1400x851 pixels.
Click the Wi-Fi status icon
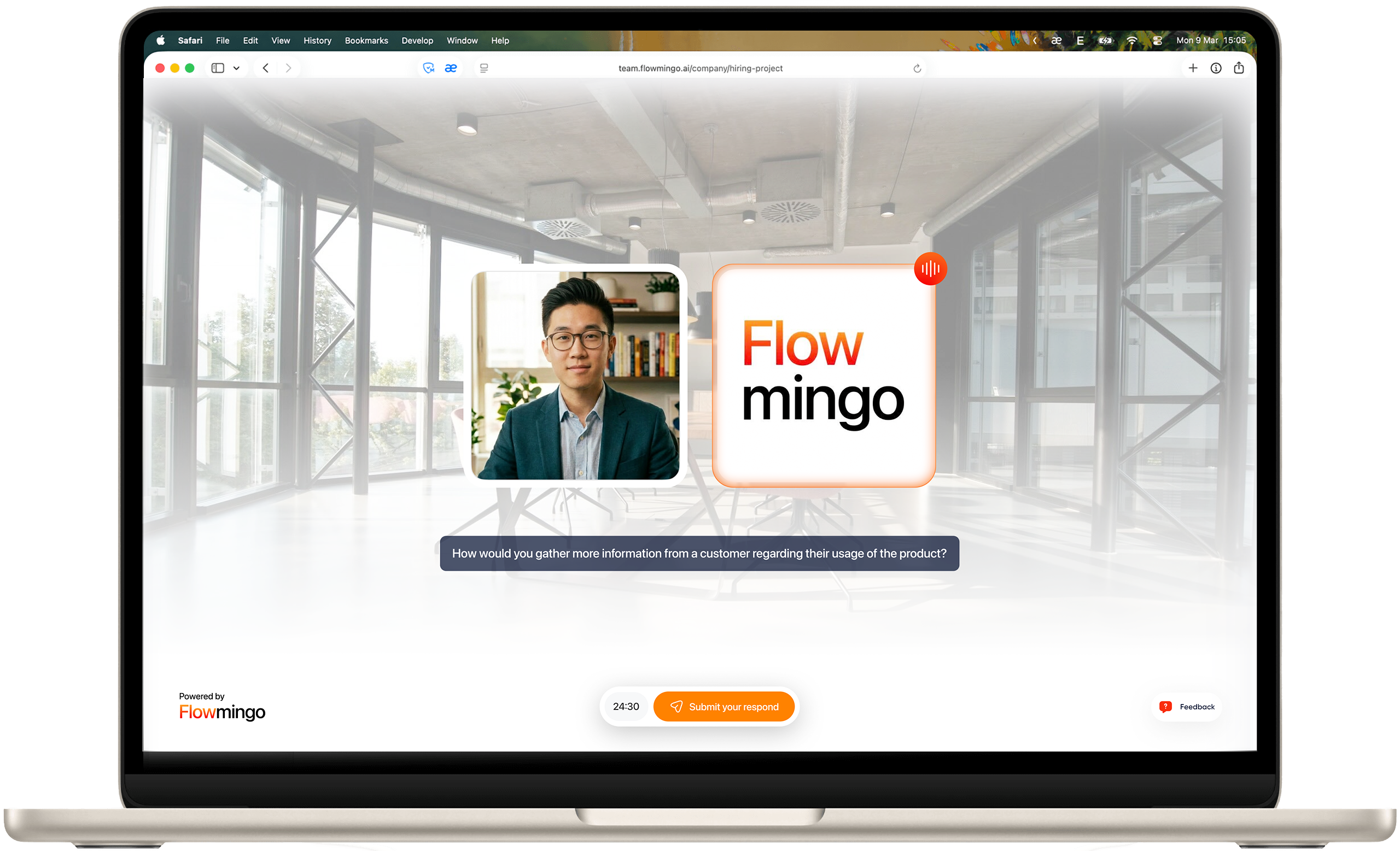(x=1132, y=40)
